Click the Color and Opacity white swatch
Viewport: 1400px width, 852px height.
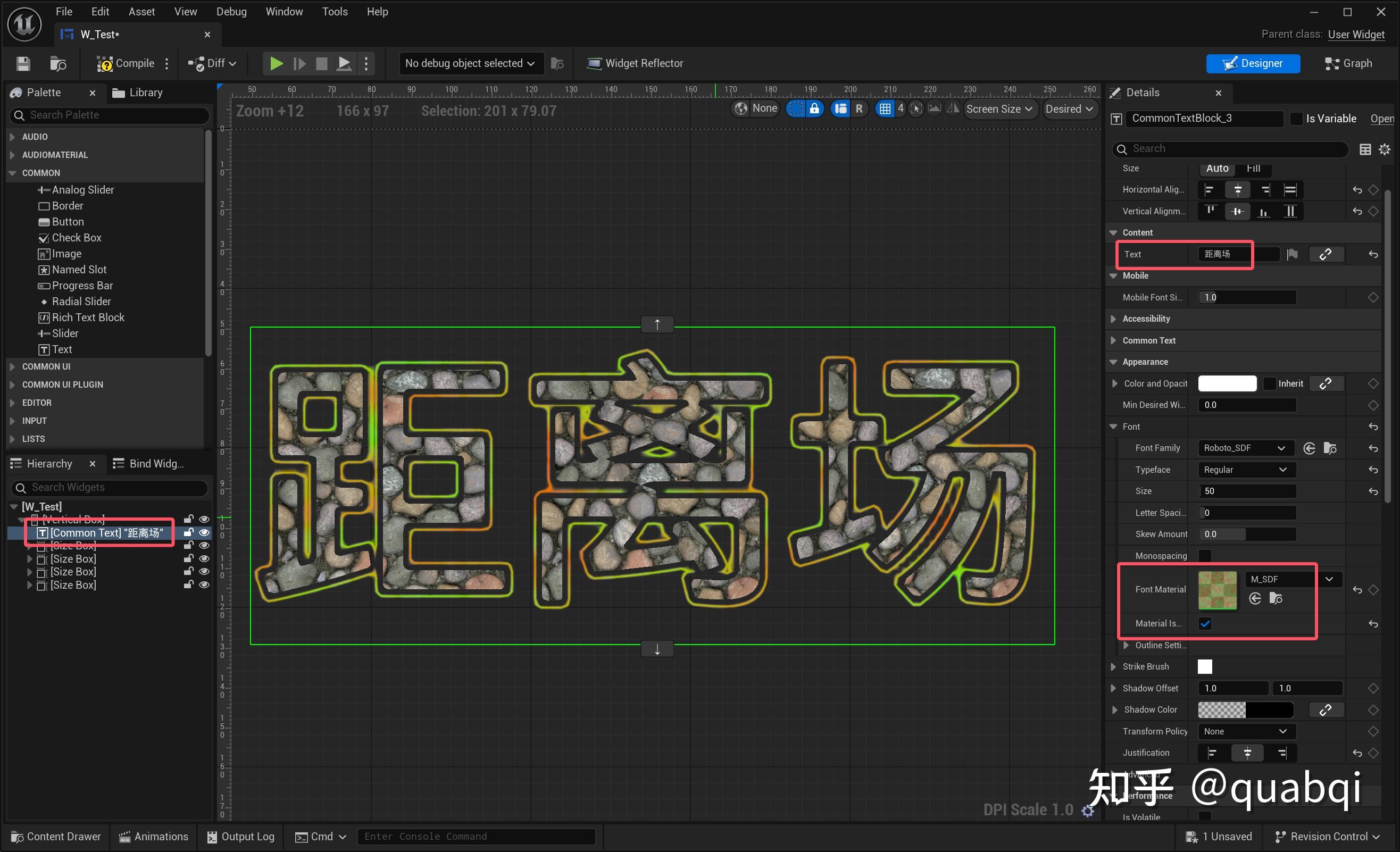(x=1227, y=383)
